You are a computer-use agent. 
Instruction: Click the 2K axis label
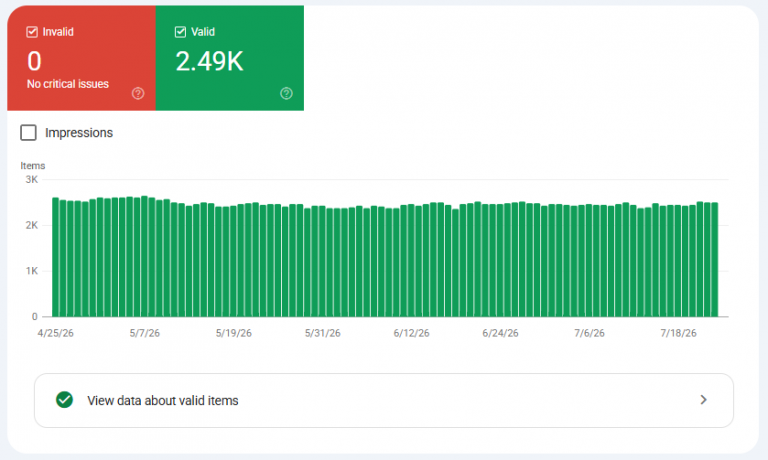pos(32,225)
